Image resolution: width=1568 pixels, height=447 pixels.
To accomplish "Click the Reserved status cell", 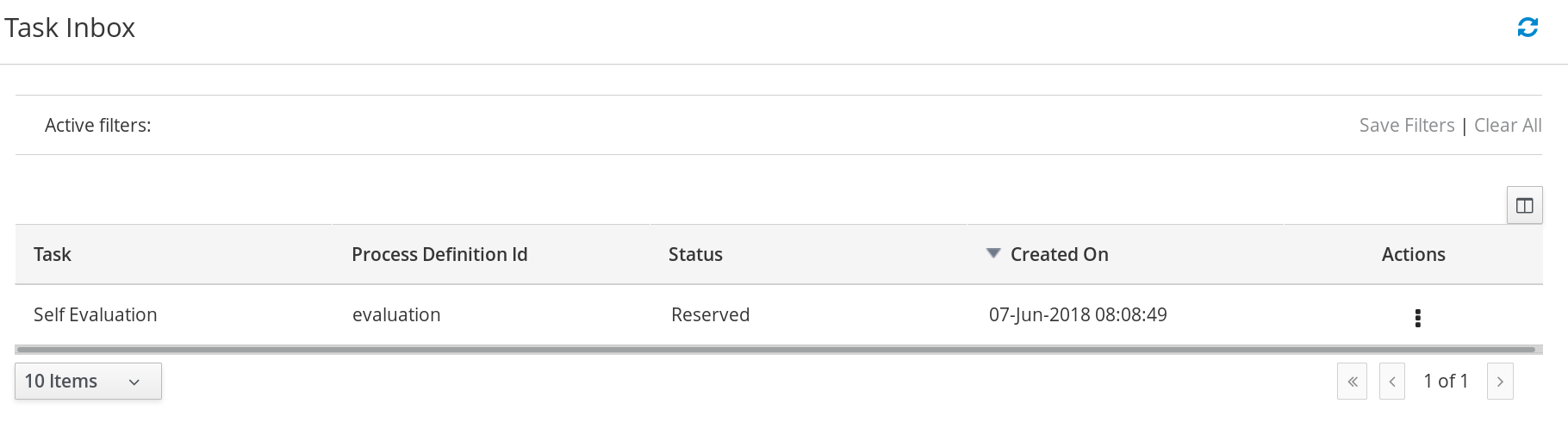I will click(x=710, y=315).
